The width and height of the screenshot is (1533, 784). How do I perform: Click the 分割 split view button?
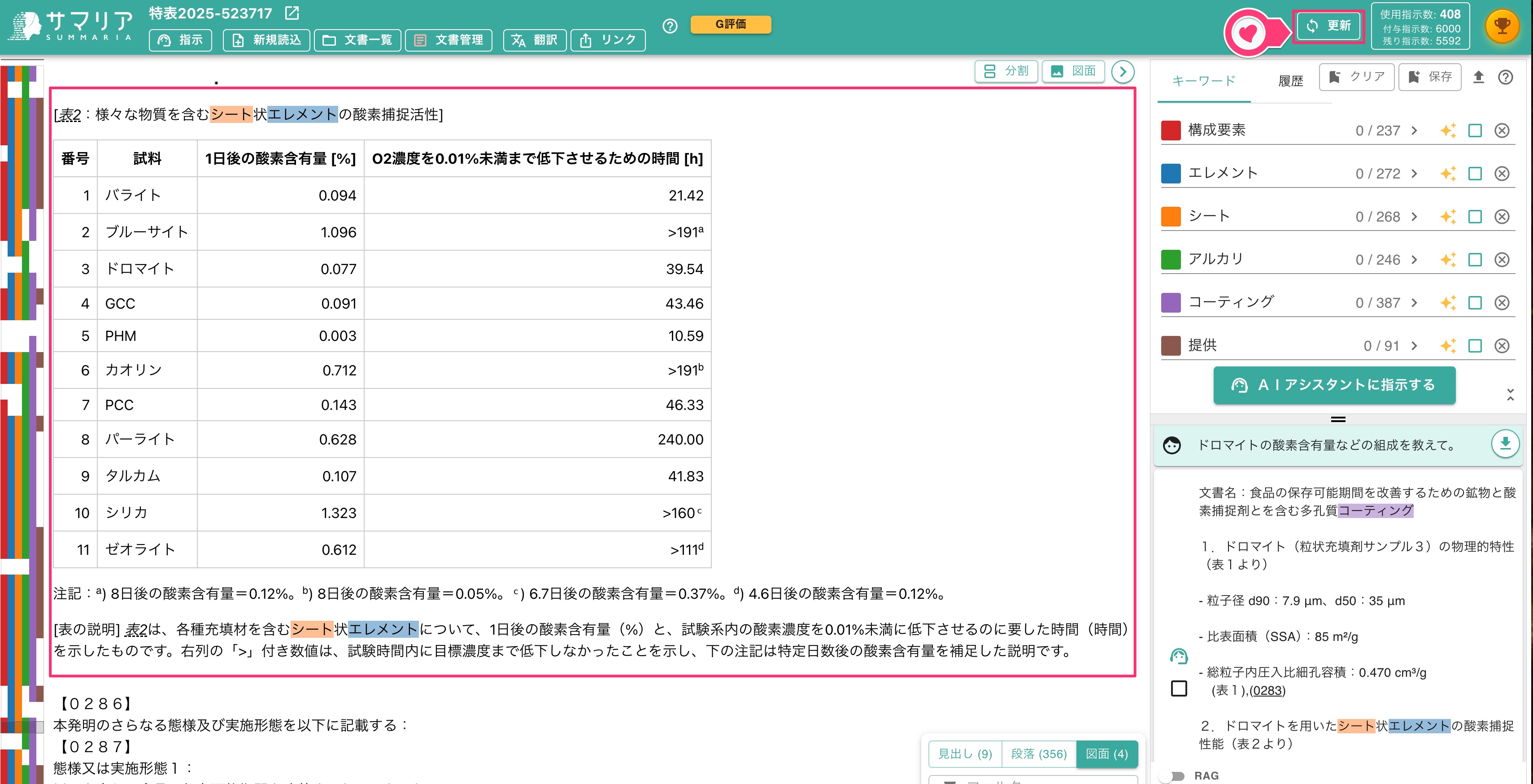click(1006, 71)
